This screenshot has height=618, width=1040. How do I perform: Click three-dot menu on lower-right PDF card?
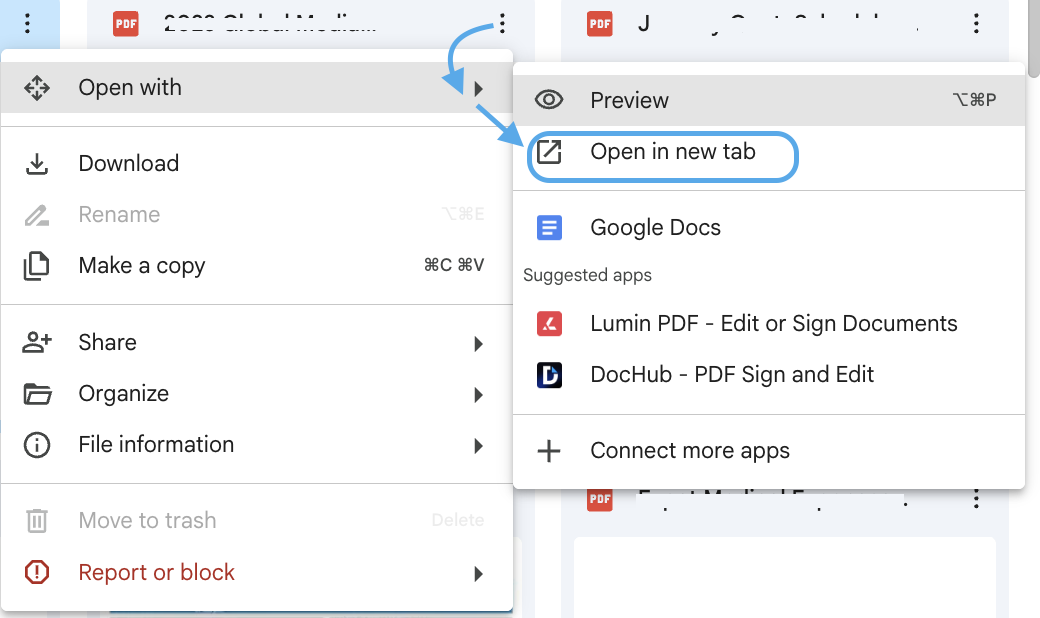point(976,499)
